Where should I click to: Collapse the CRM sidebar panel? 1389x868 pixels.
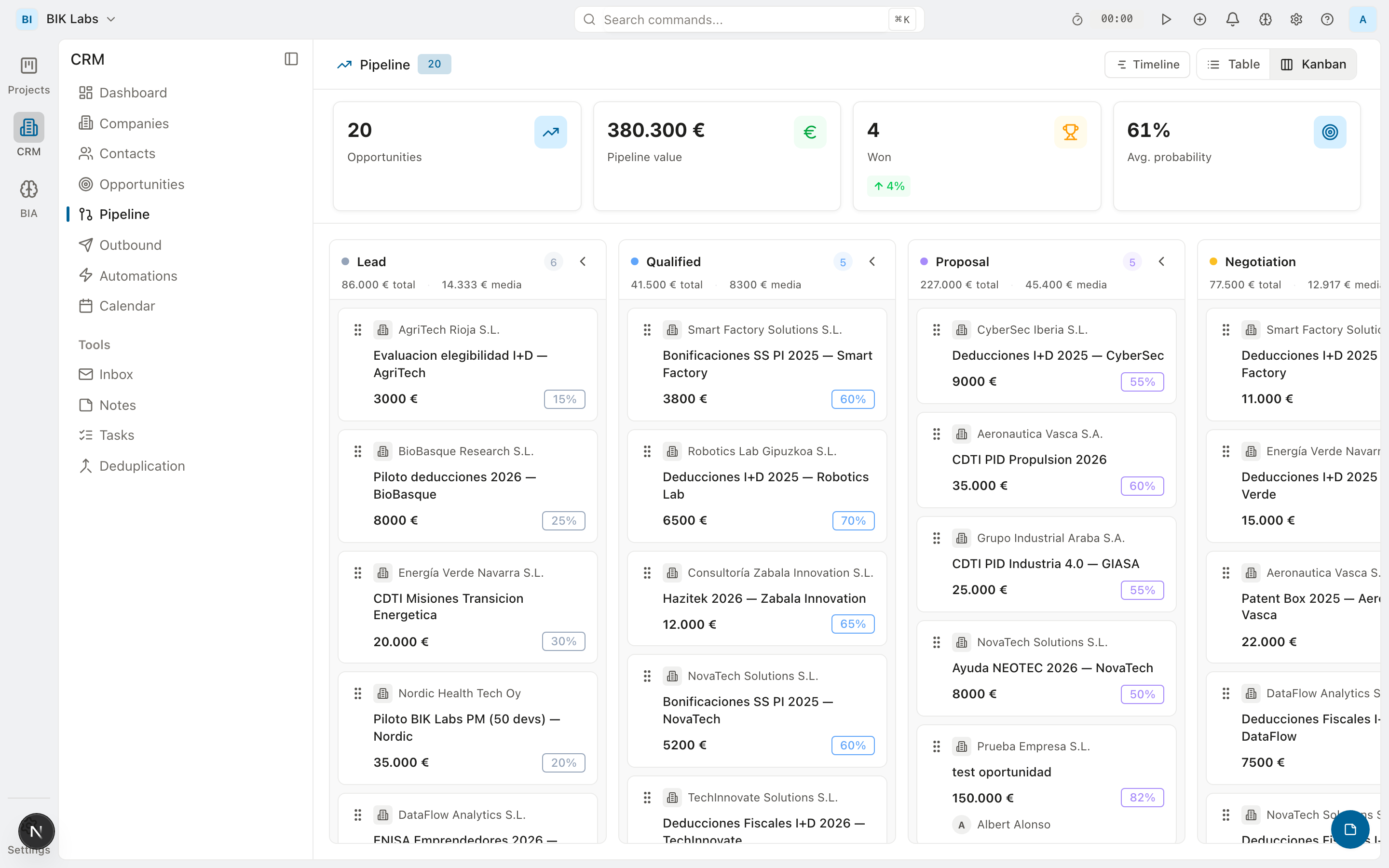click(291, 58)
